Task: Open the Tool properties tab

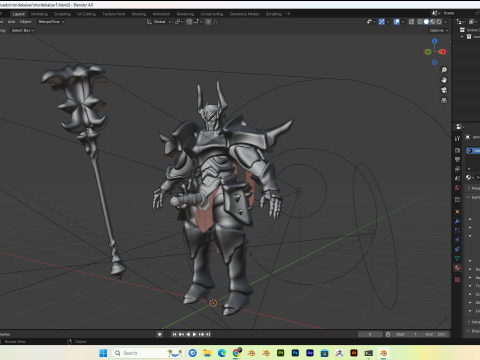Action: [x=457, y=138]
